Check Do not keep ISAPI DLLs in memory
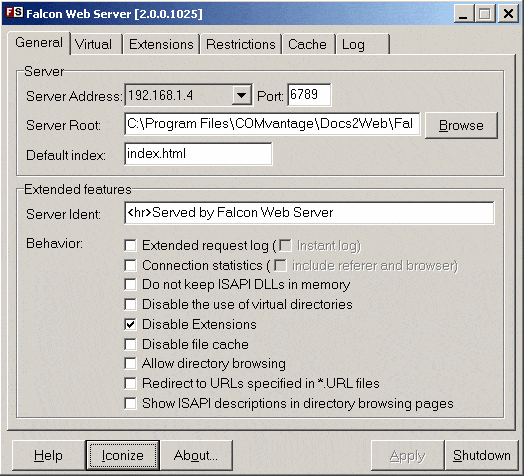The width and height of the screenshot is (524, 476). (130, 285)
